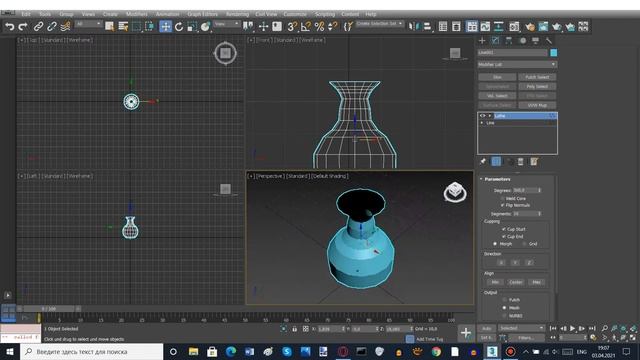Activate the Select and Scale tool
Viewport: 640px width, 360px height.
pos(192,27)
